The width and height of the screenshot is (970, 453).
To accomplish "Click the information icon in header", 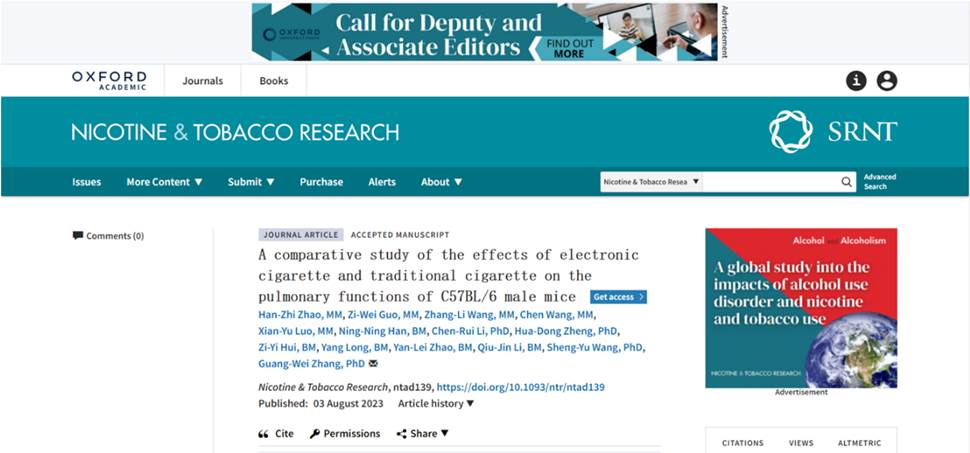I will pos(856,81).
